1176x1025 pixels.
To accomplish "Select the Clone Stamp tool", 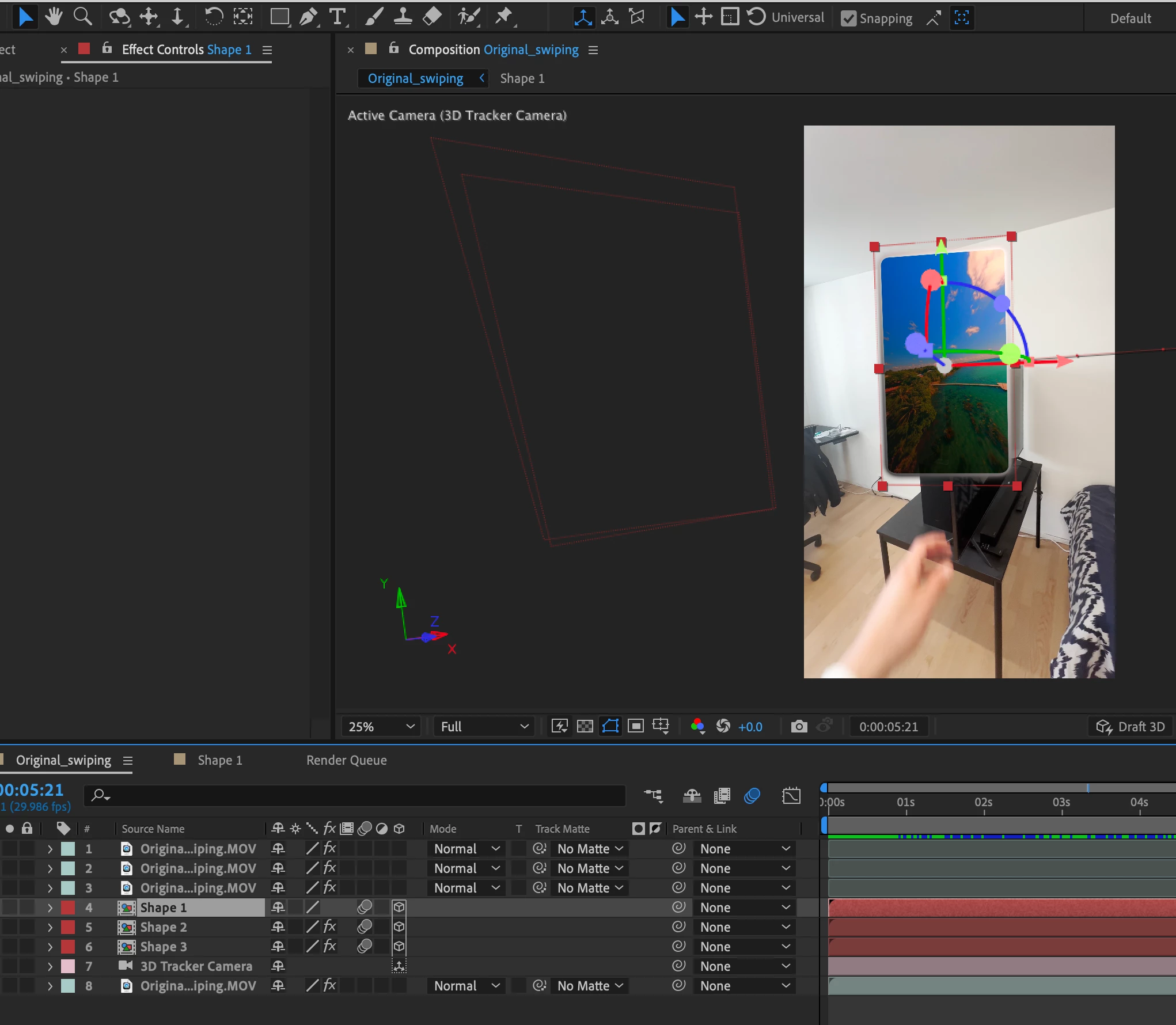I will tap(403, 17).
